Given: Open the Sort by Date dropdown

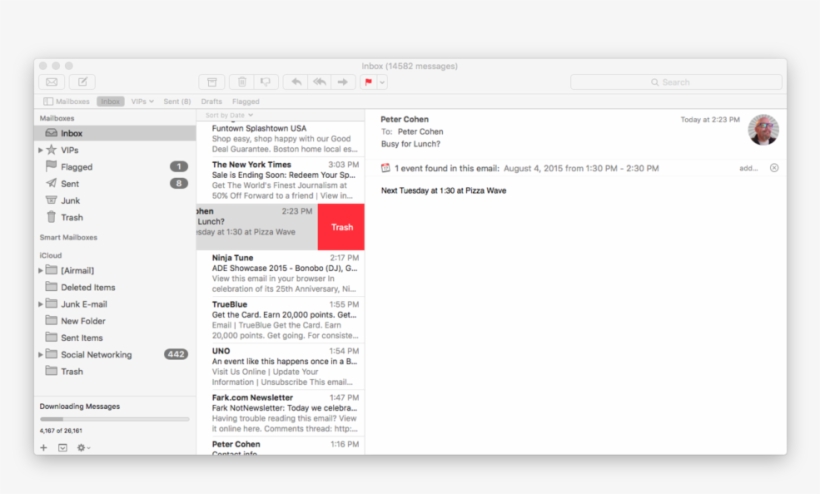Looking at the screenshot, I should pos(229,115).
